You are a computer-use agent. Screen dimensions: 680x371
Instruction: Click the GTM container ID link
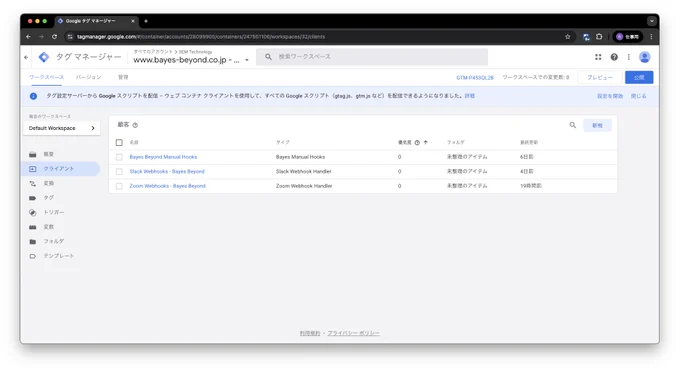pyautogui.click(x=475, y=78)
